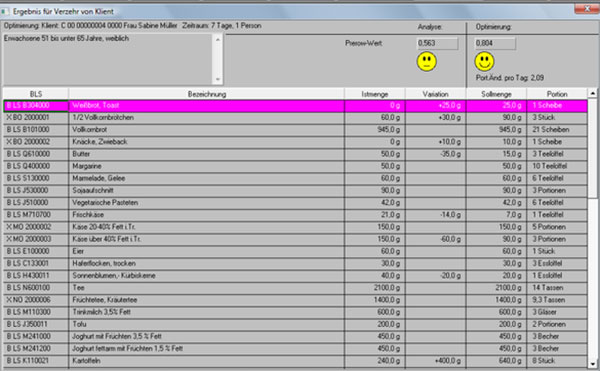The width and height of the screenshot is (600, 371).
Task: Click the Bezeichnung column header
Action: 207,94
